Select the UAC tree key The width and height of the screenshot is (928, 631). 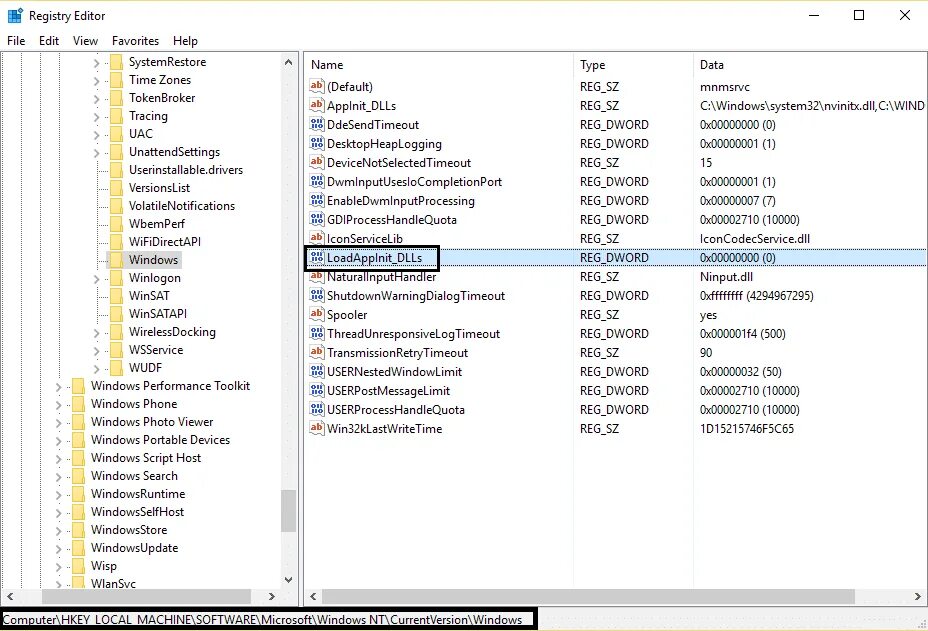tap(141, 134)
